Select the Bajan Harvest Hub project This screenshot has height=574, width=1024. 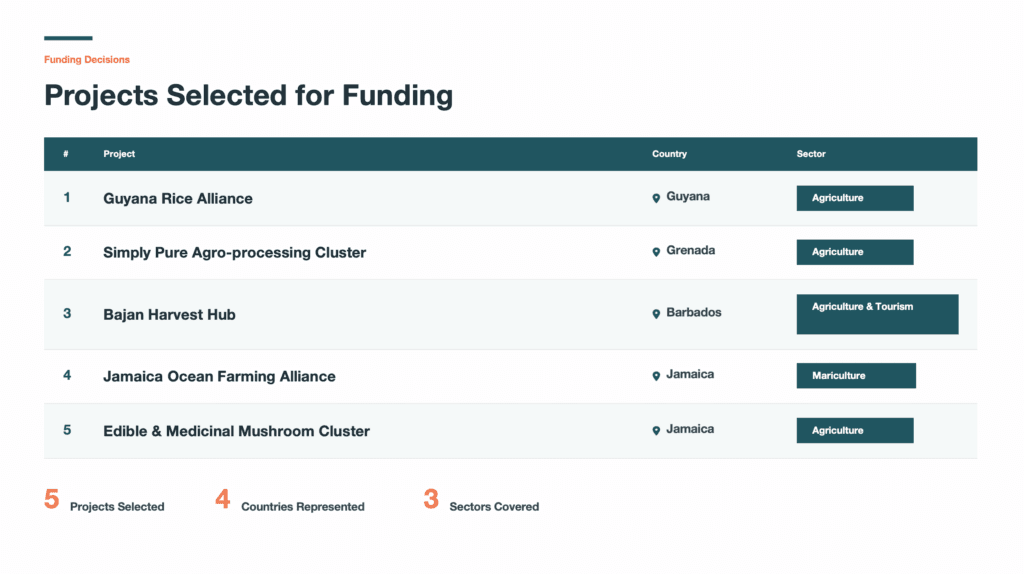point(169,314)
